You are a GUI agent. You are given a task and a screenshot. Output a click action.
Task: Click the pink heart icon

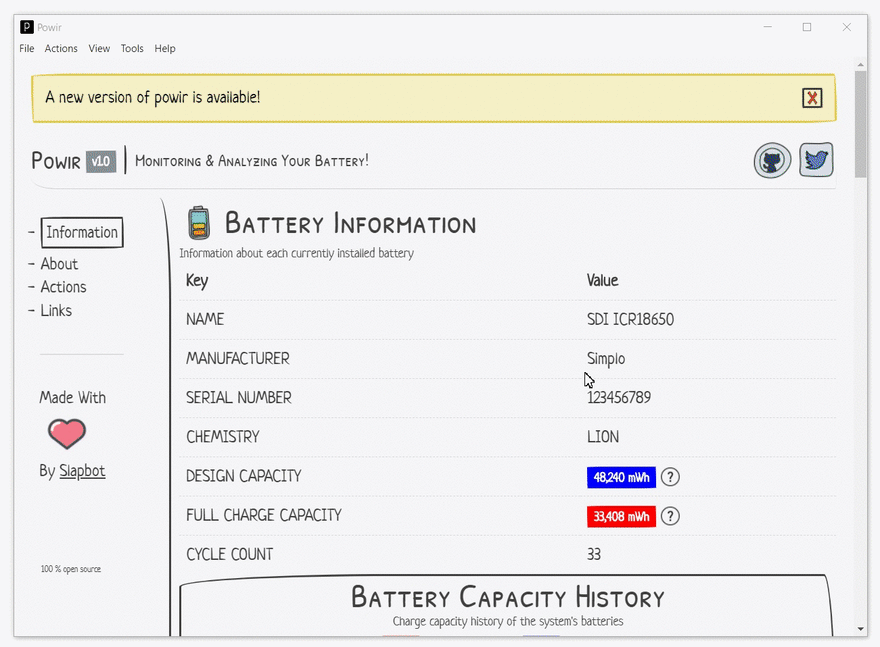[x=67, y=433]
